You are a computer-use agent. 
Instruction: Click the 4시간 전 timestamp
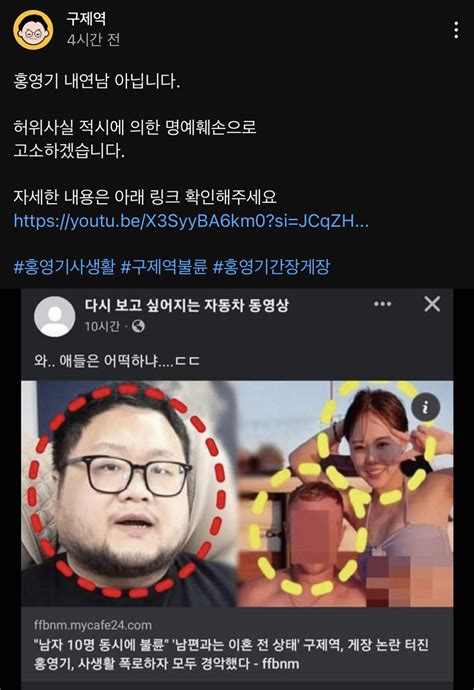click(93, 40)
